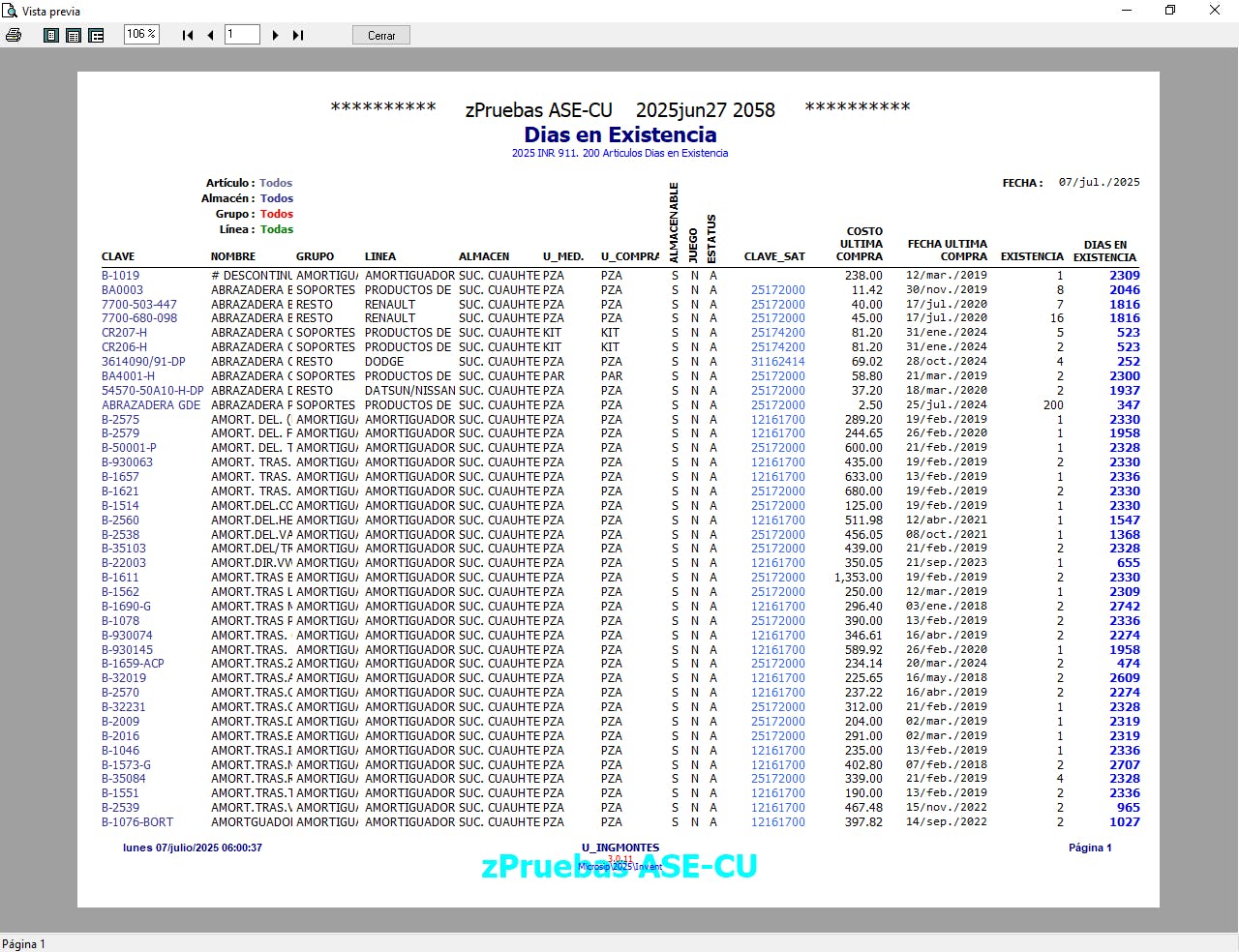Click clave B-50001-P
The image size is (1239, 952).
click(129, 447)
